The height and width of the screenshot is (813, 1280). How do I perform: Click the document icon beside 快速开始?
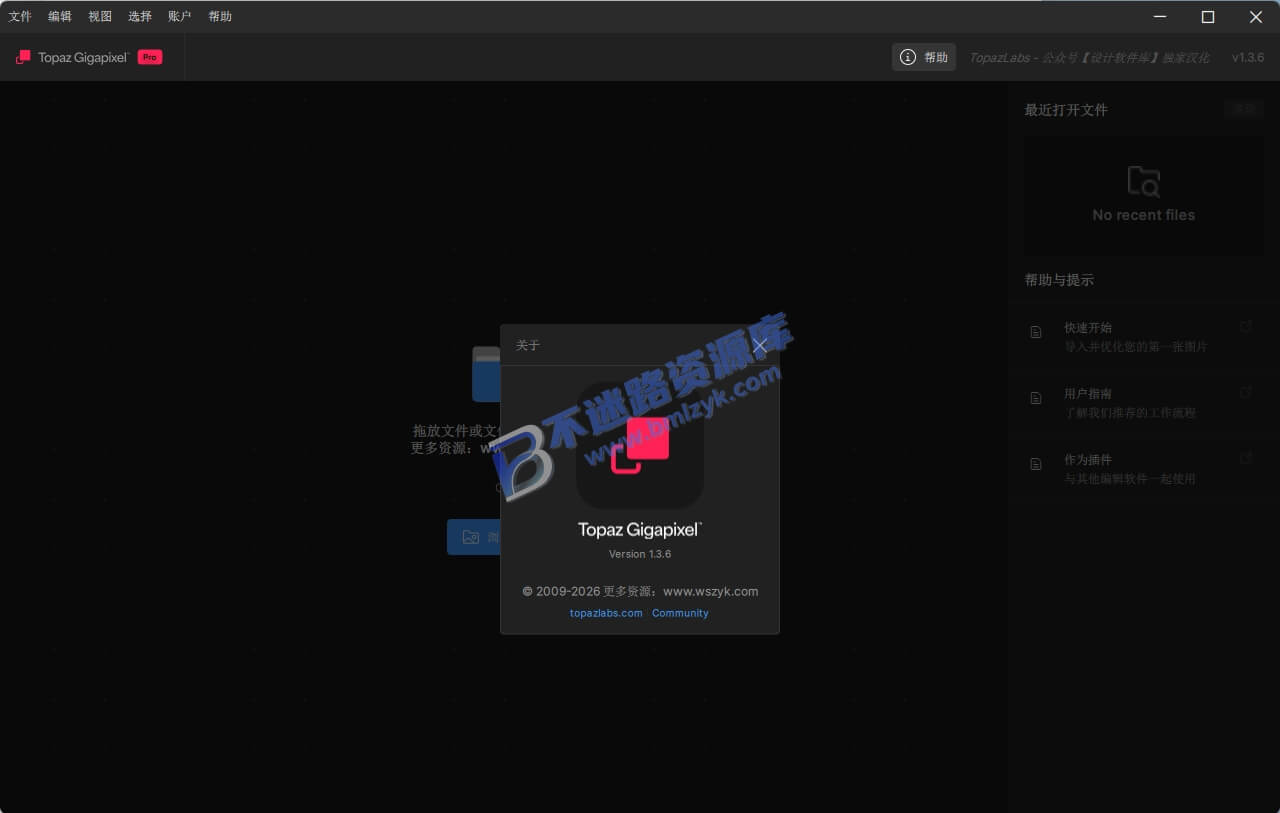(x=1036, y=332)
